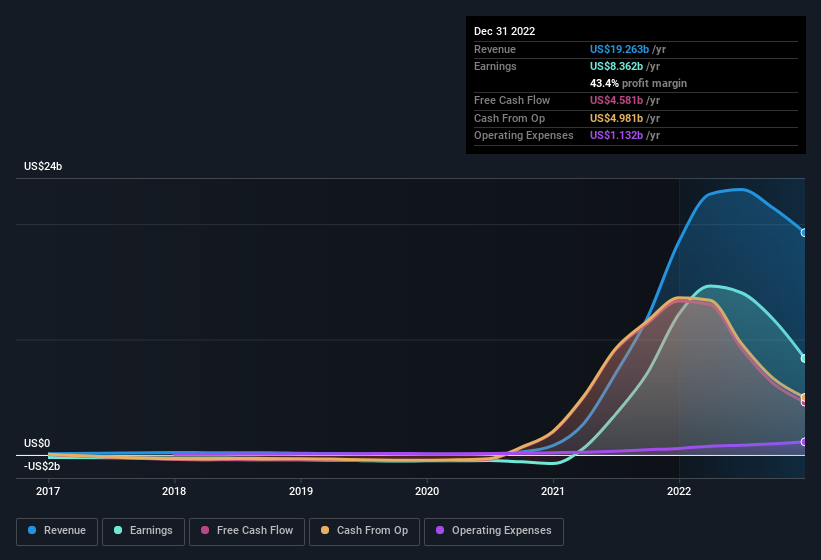This screenshot has height=560, width=821.
Task: Toggle the Free Cash Flow legend button
Action: [247, 531]
